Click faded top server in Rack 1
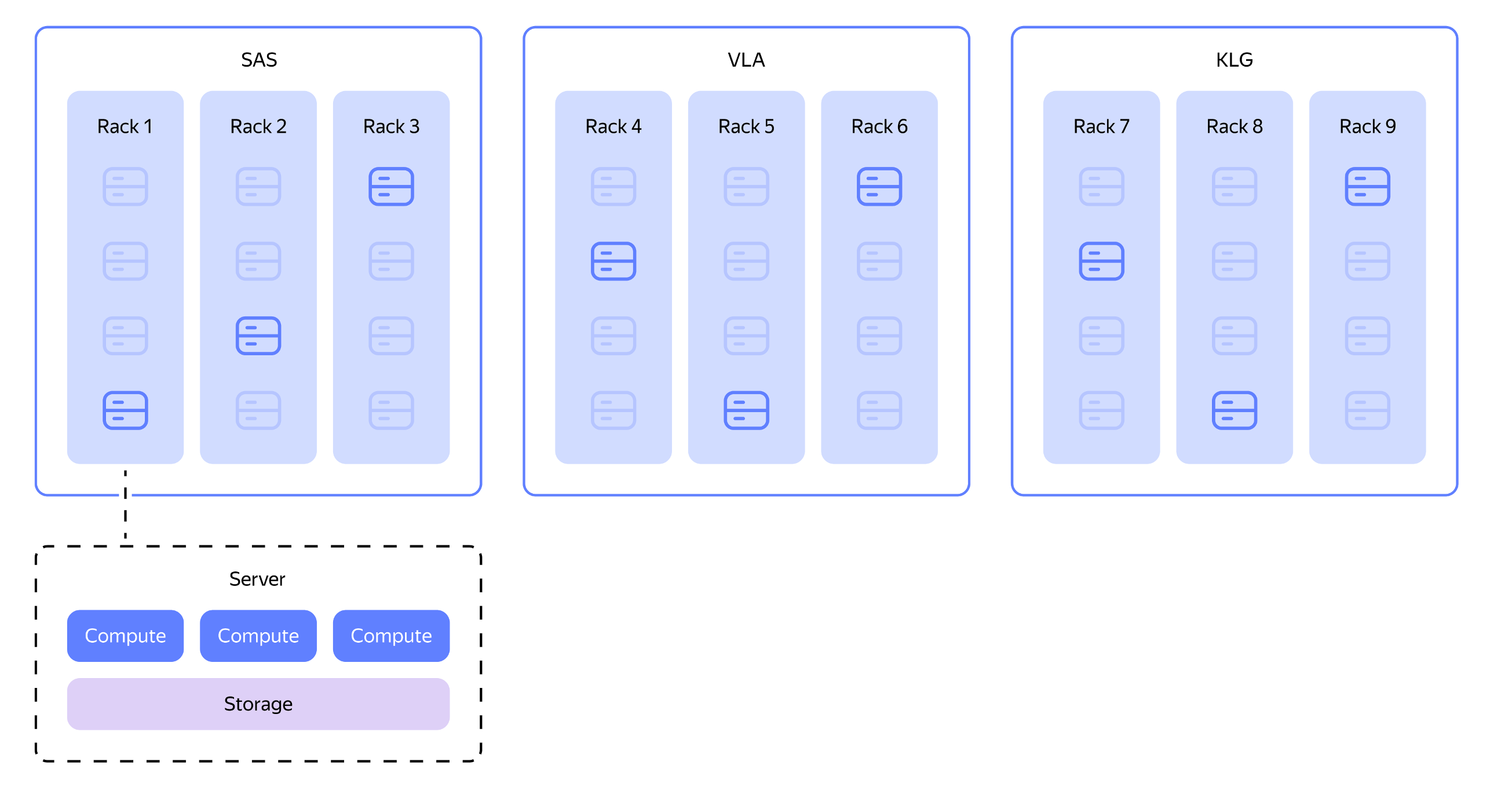1512x794 pixels. click(125, 186)
